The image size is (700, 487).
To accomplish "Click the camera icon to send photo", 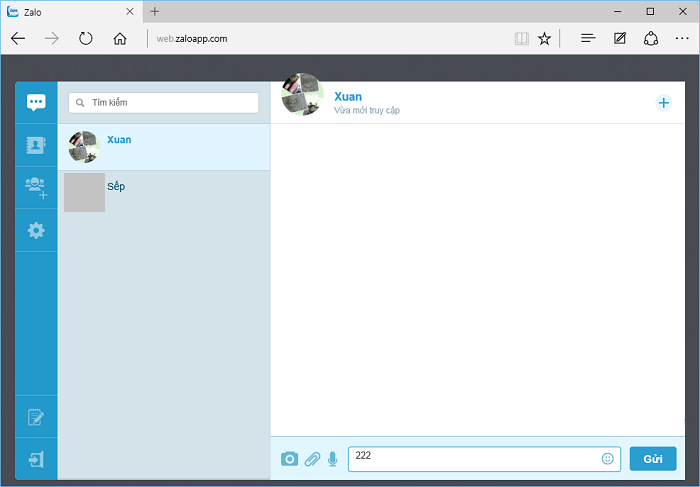I will click(x=289, y=459).
